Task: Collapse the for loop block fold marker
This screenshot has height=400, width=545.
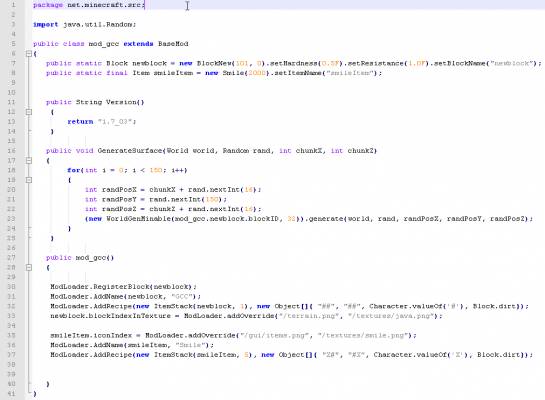Action: [29, 180]
